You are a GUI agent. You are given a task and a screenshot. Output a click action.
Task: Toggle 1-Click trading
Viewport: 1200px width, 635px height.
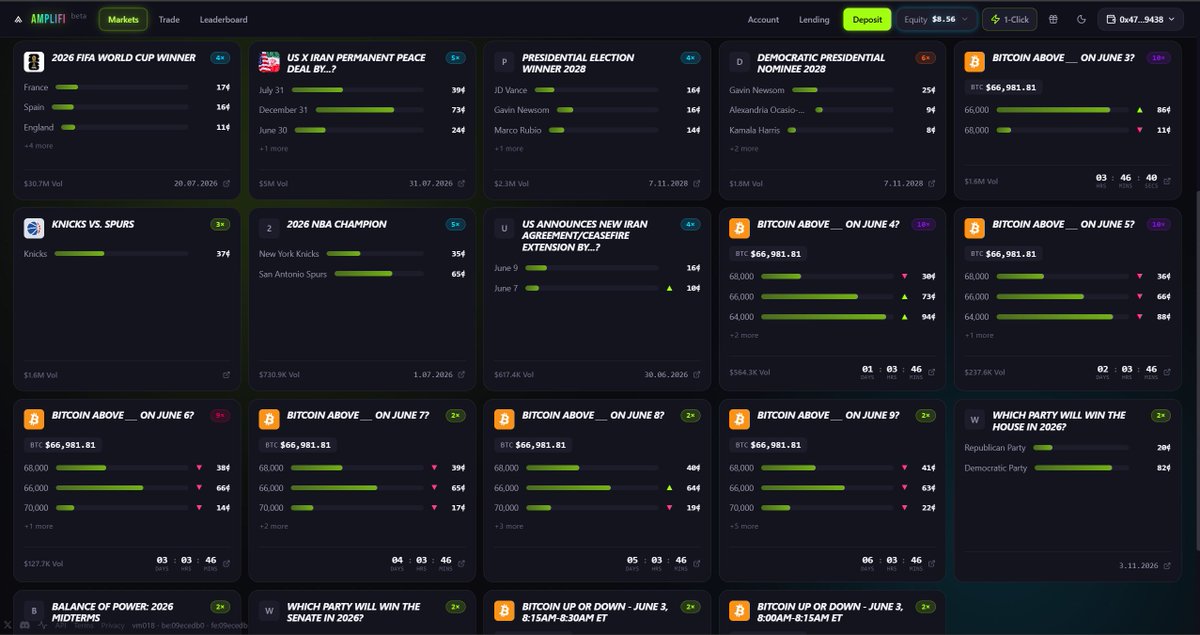click(x=1010, y=19)
